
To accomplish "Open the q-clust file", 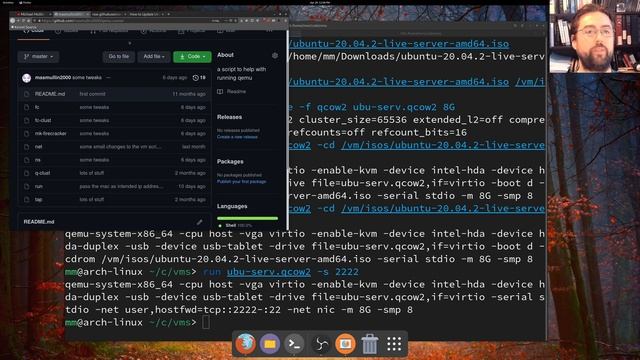I will pos(42,173).
